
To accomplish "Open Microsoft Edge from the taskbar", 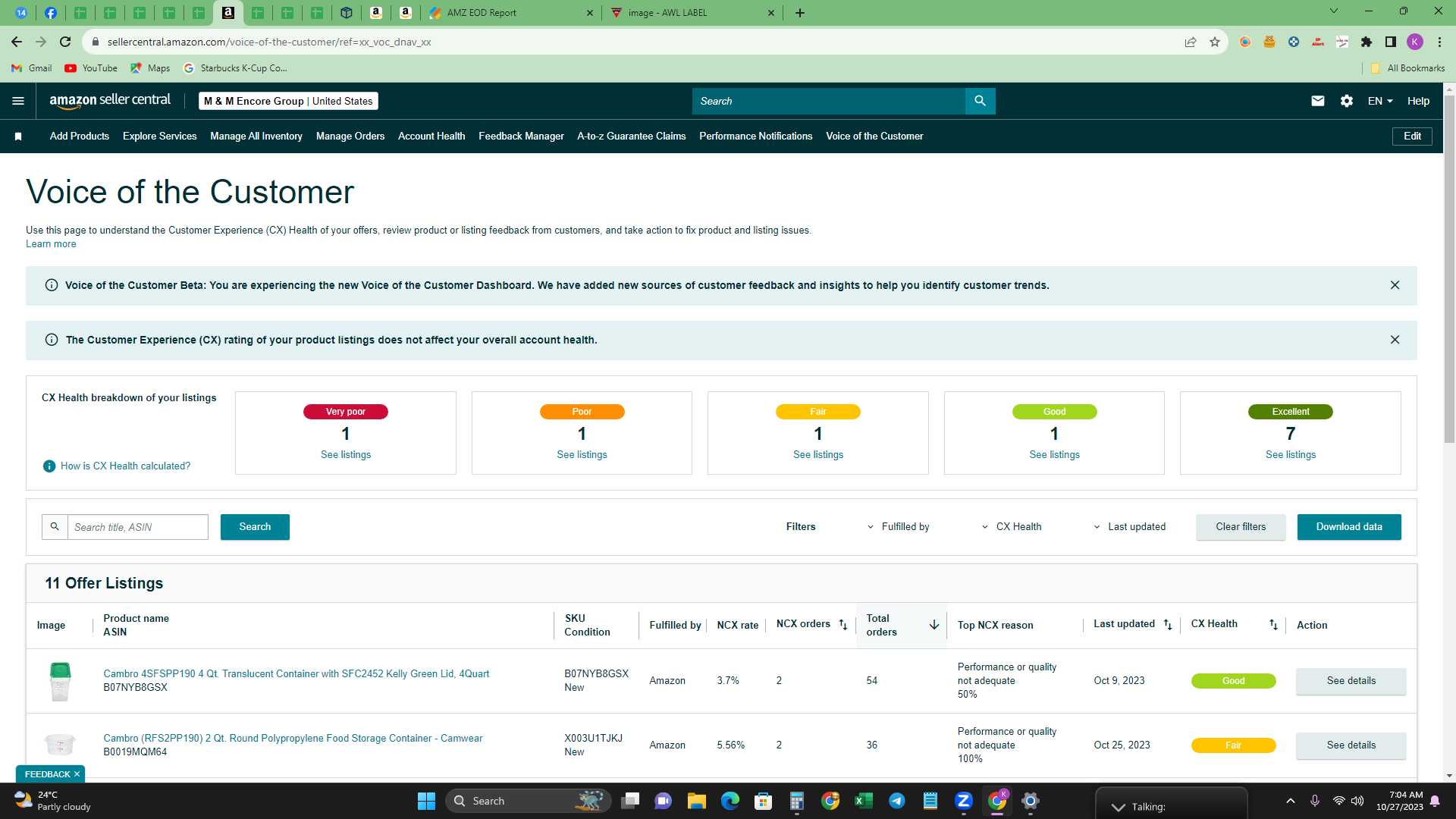I will pyautogui.click(x=730, y=801).
